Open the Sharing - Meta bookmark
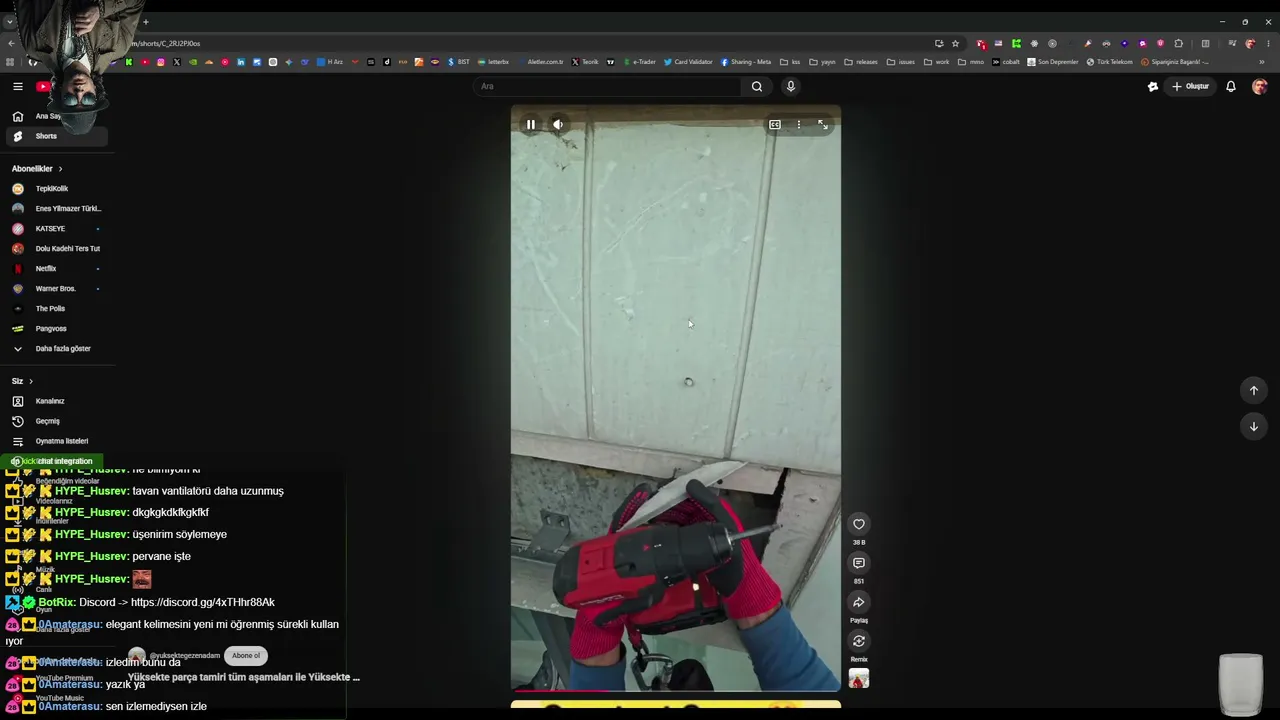 746,62
